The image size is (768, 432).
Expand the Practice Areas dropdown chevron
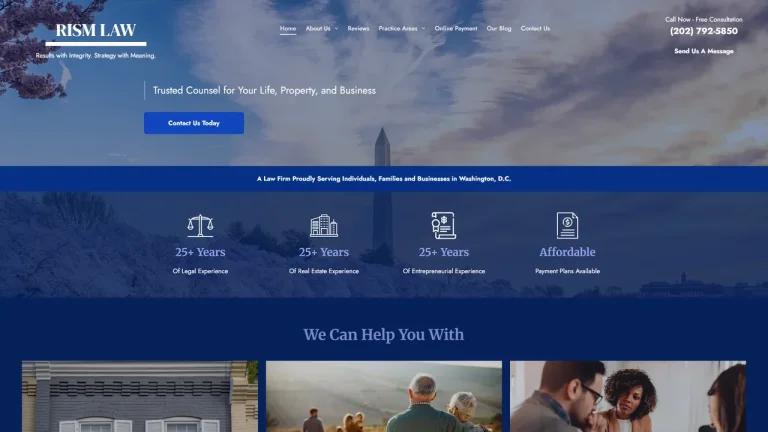pyautogui.click(x=424, y=28)
